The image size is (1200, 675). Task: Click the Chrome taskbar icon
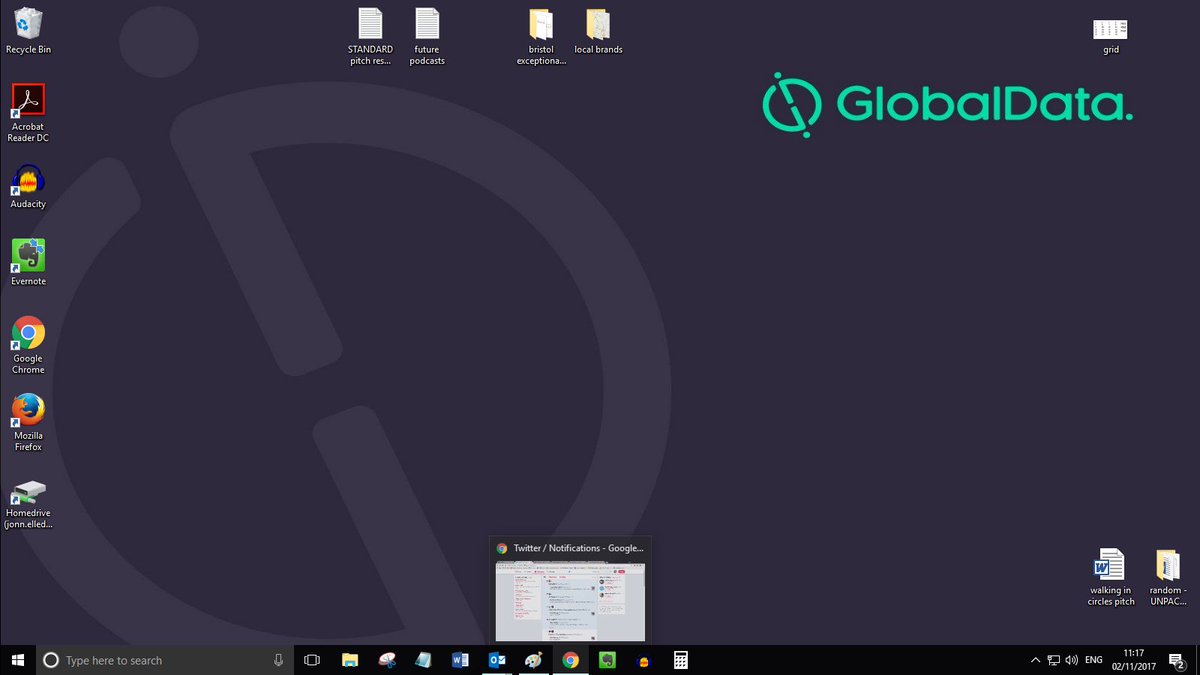(570, 660)
